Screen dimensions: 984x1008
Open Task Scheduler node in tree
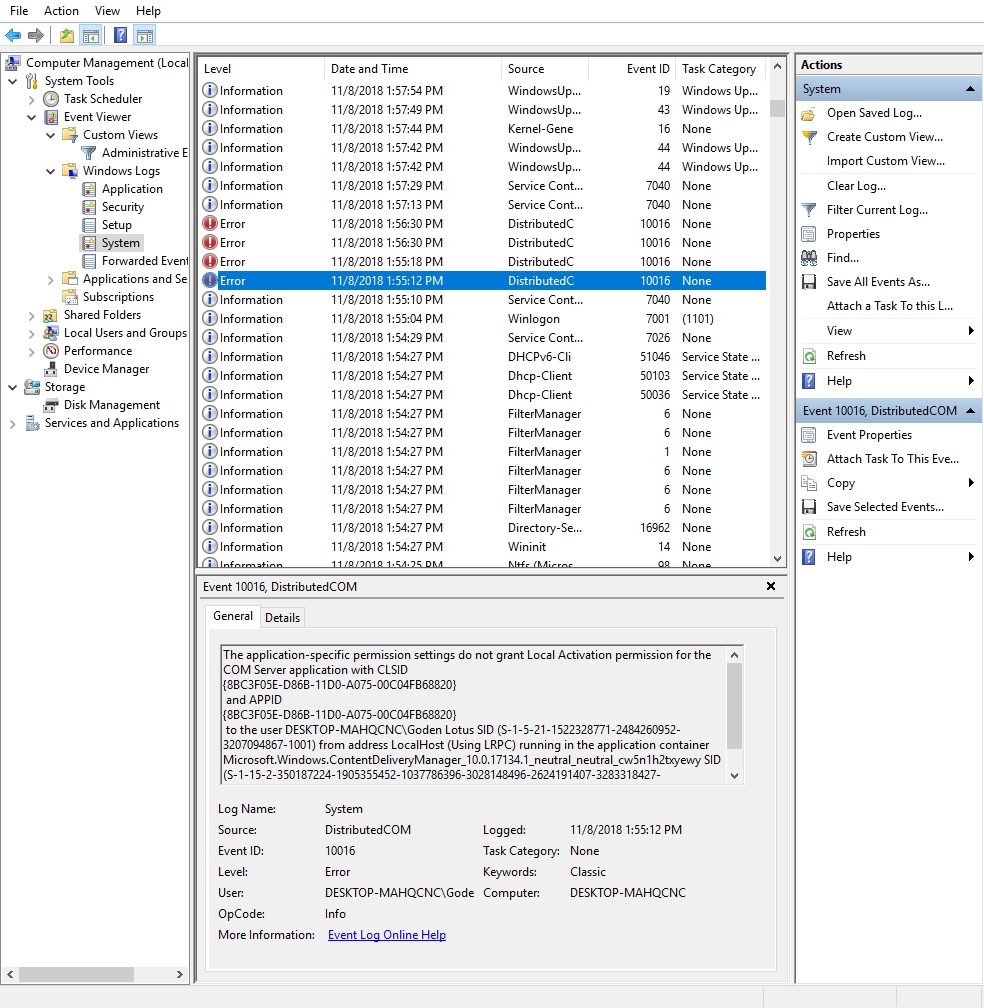coord(103,99)
